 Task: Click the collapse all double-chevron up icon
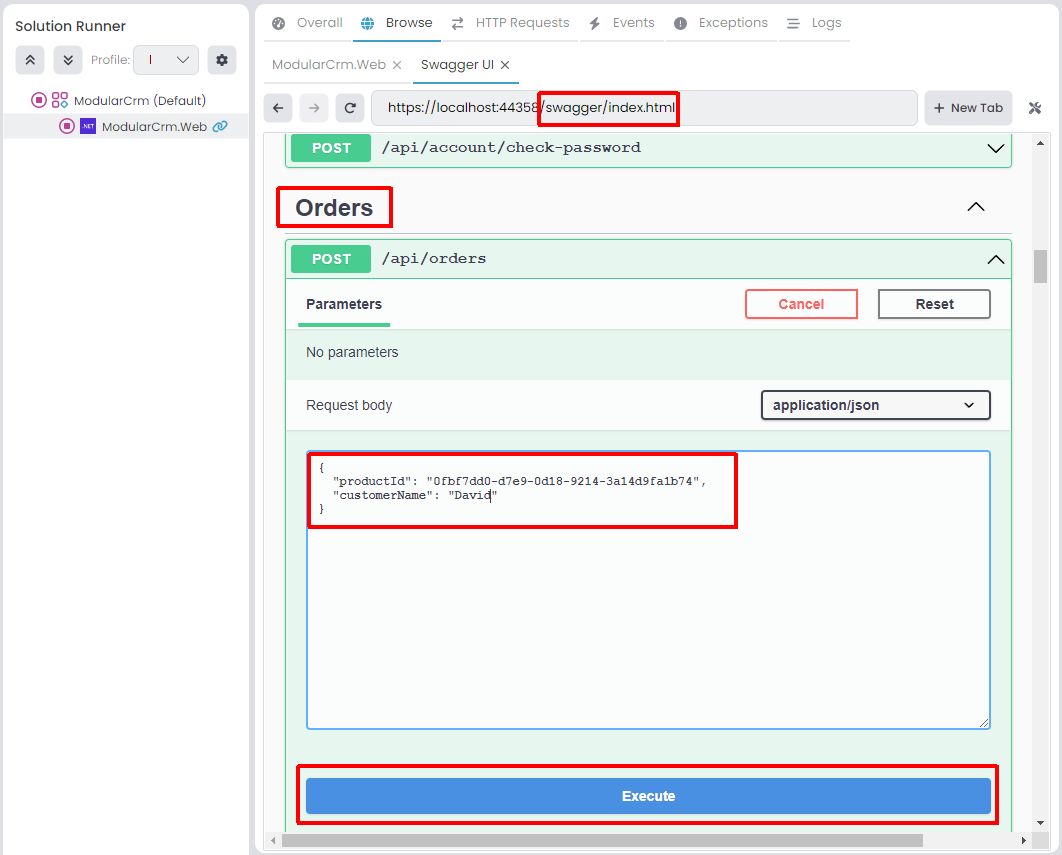coord(30,60)
